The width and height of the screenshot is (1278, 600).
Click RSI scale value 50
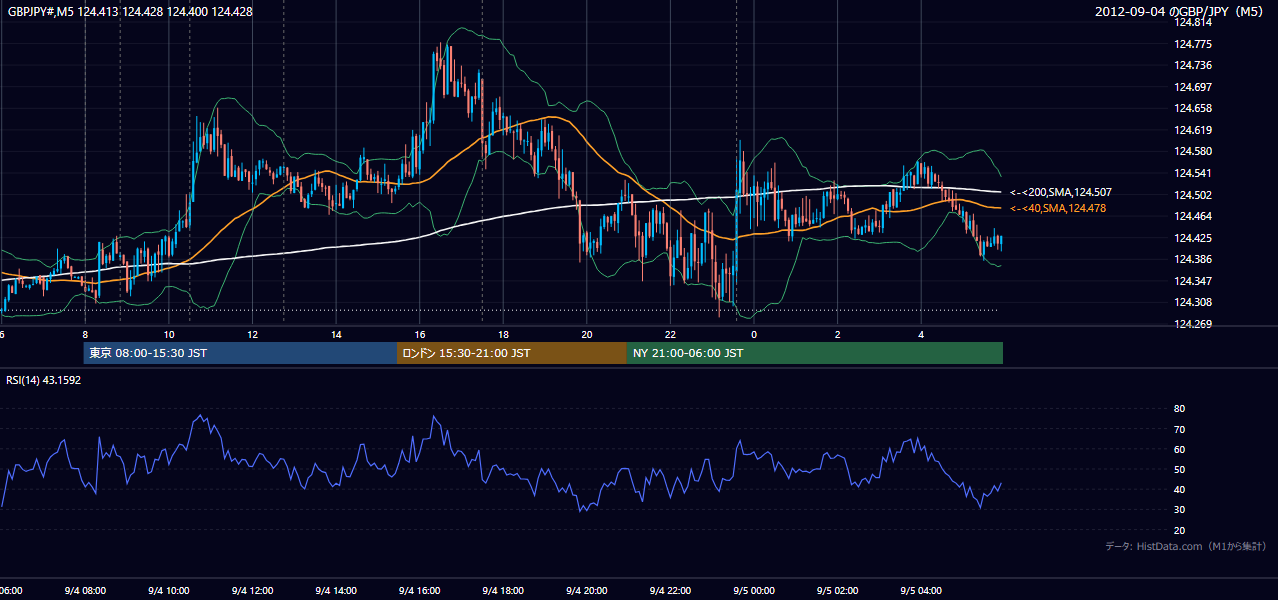tap(1179, 469)
